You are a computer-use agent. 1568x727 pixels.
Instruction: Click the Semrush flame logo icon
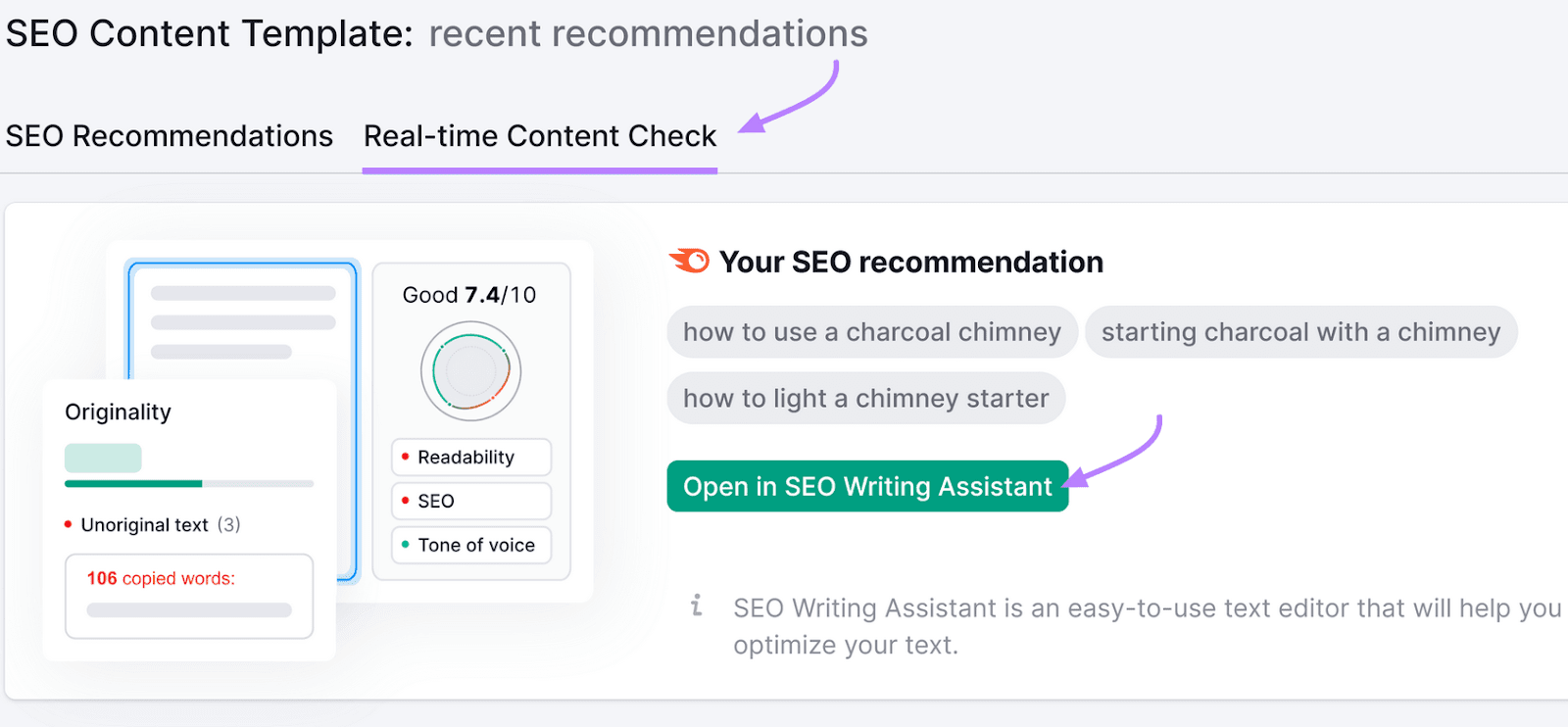point(692,259)
